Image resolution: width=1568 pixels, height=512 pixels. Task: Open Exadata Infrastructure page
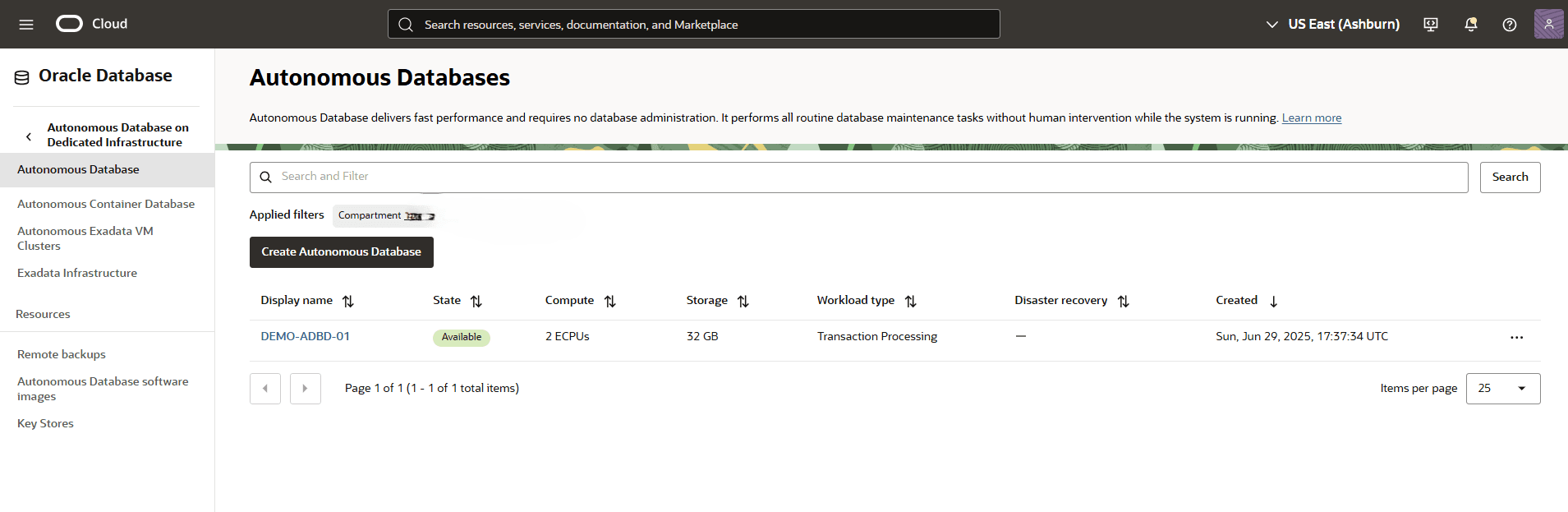(77, 273)
